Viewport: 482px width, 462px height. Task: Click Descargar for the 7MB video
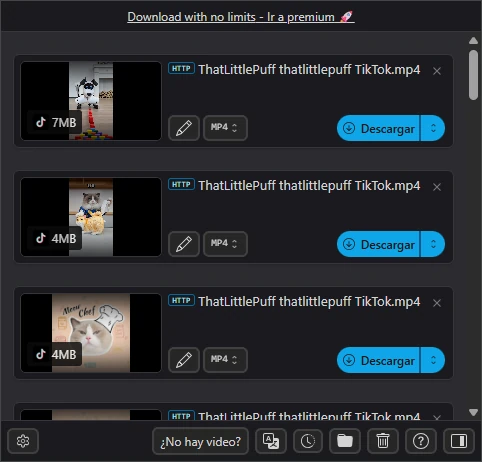(378, 128)
